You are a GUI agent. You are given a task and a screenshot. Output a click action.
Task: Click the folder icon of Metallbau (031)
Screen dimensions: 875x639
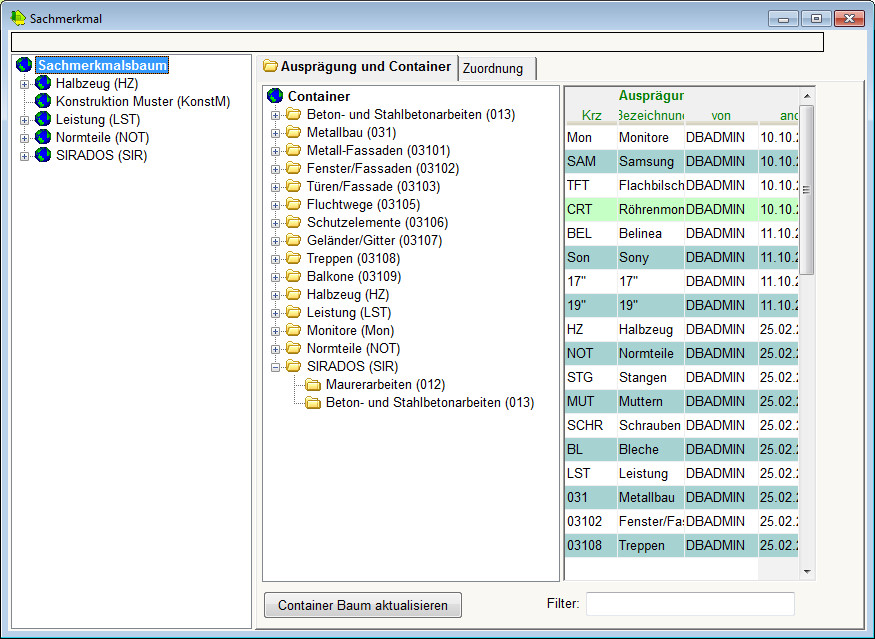coord(294,132)
